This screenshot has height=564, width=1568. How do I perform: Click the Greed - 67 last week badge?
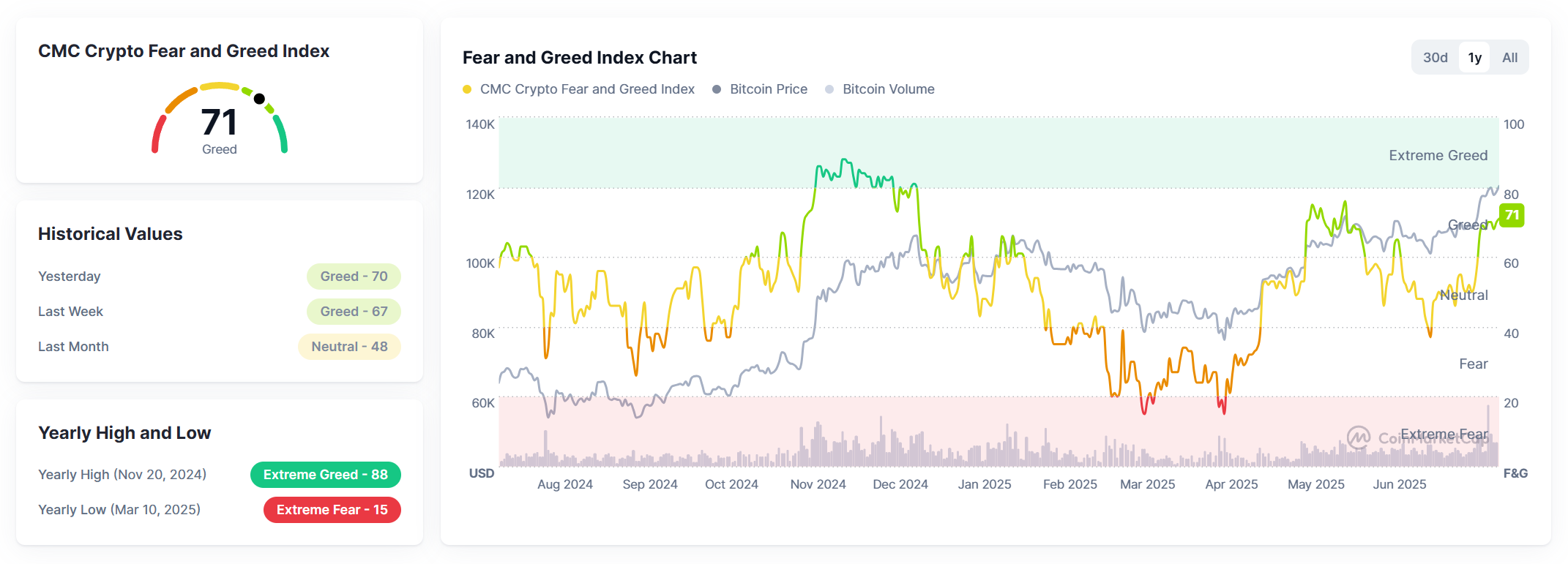(x=354, y=312)
